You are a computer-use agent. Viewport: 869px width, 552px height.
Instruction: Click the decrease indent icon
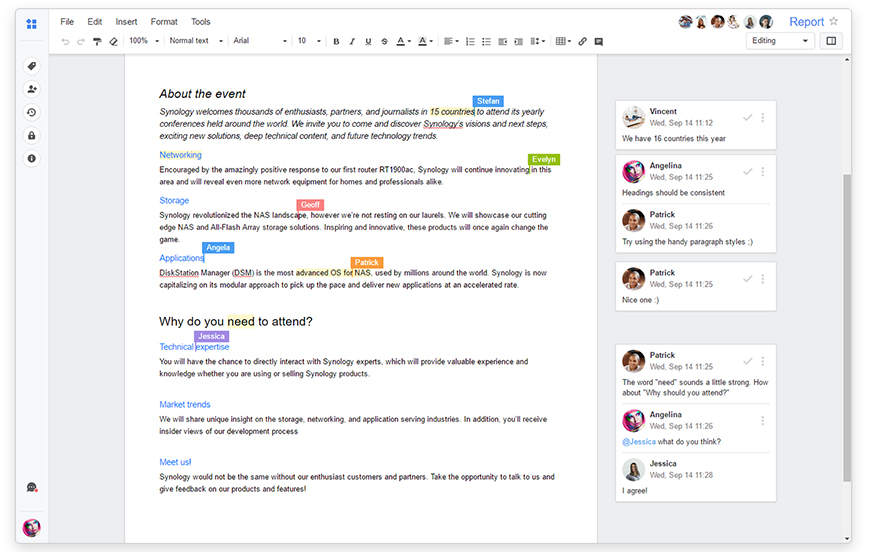502,42
